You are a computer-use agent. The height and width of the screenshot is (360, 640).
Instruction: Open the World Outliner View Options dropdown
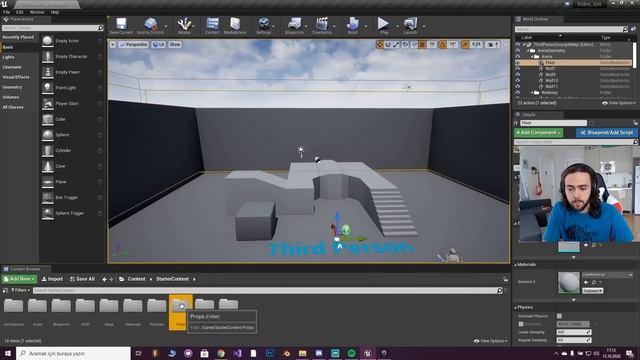click(619, 103)
